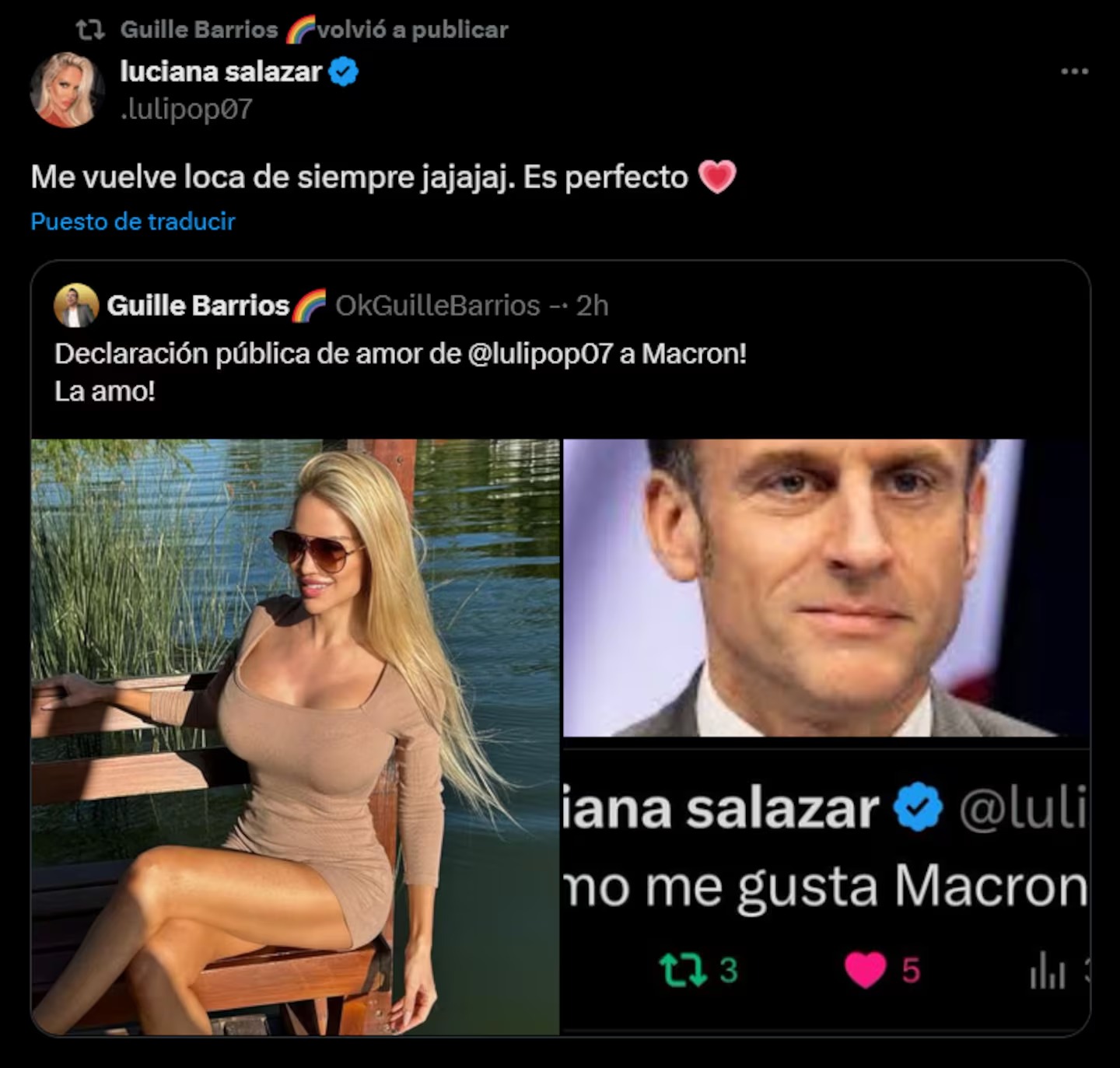
Task: Click the repost arrows icon above the tweet
Action: [x=90, y=30]
